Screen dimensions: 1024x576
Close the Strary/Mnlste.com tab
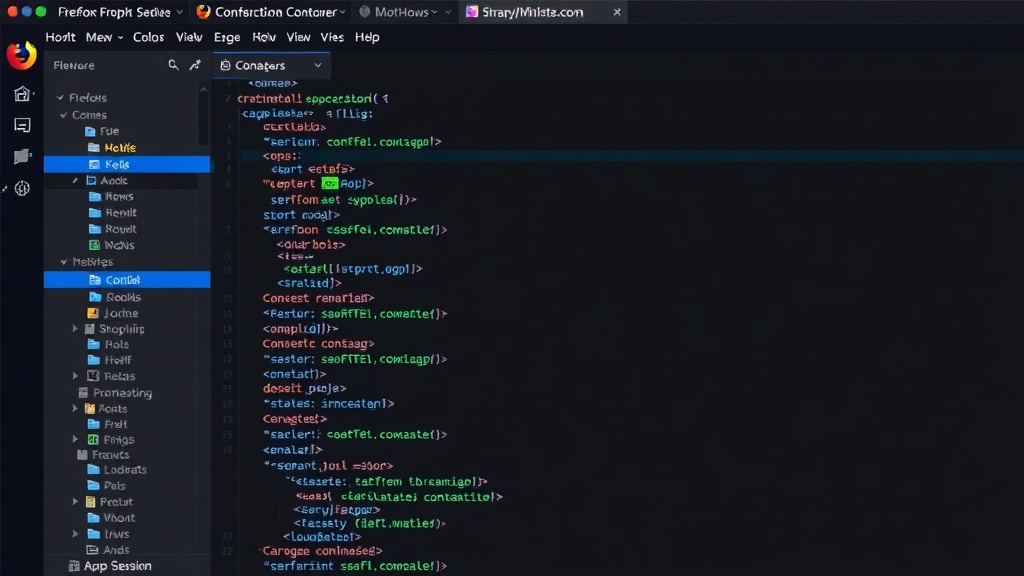[616, 12]
